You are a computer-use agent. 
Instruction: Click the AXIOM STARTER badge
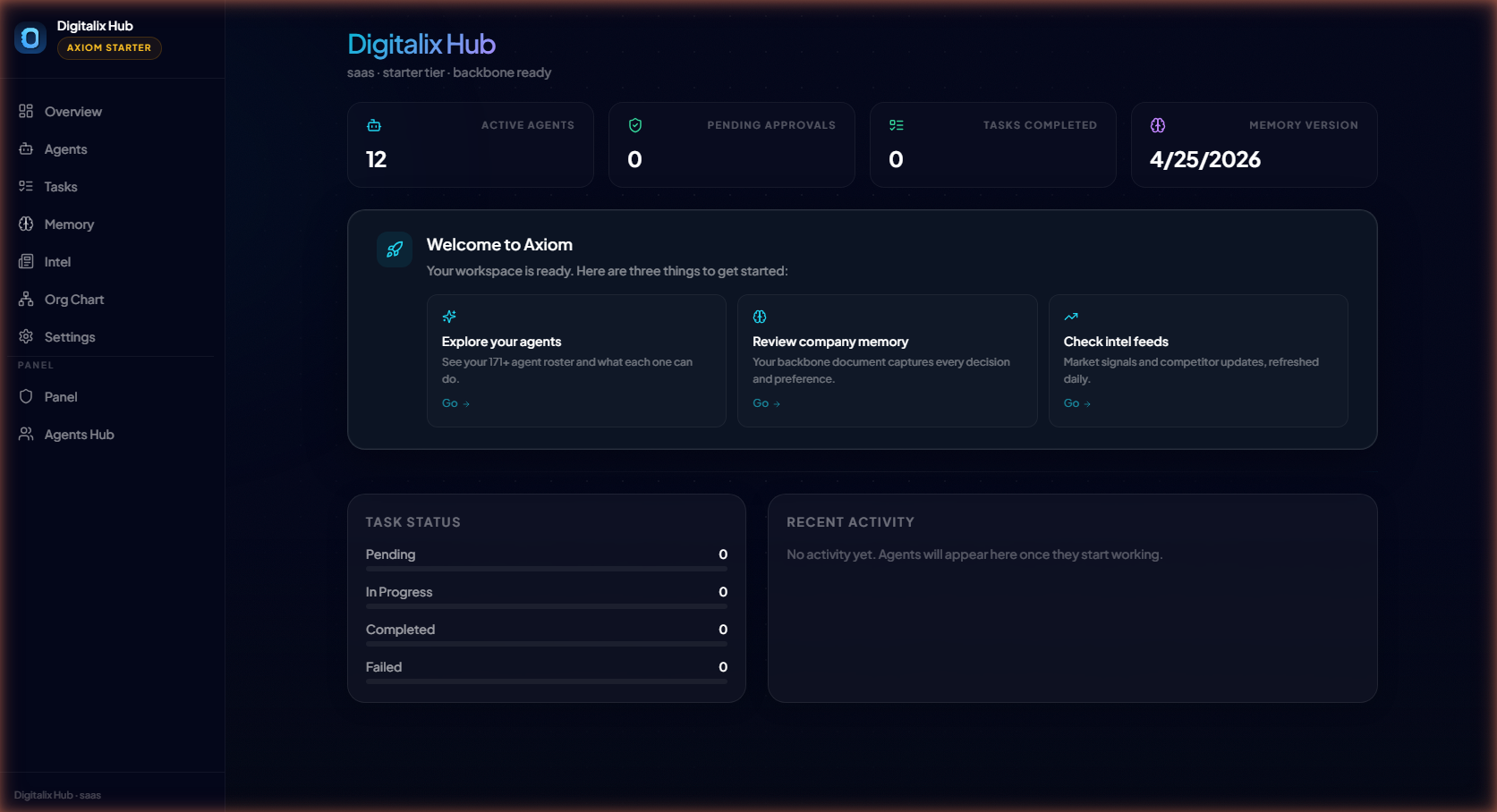click(109, 48)
